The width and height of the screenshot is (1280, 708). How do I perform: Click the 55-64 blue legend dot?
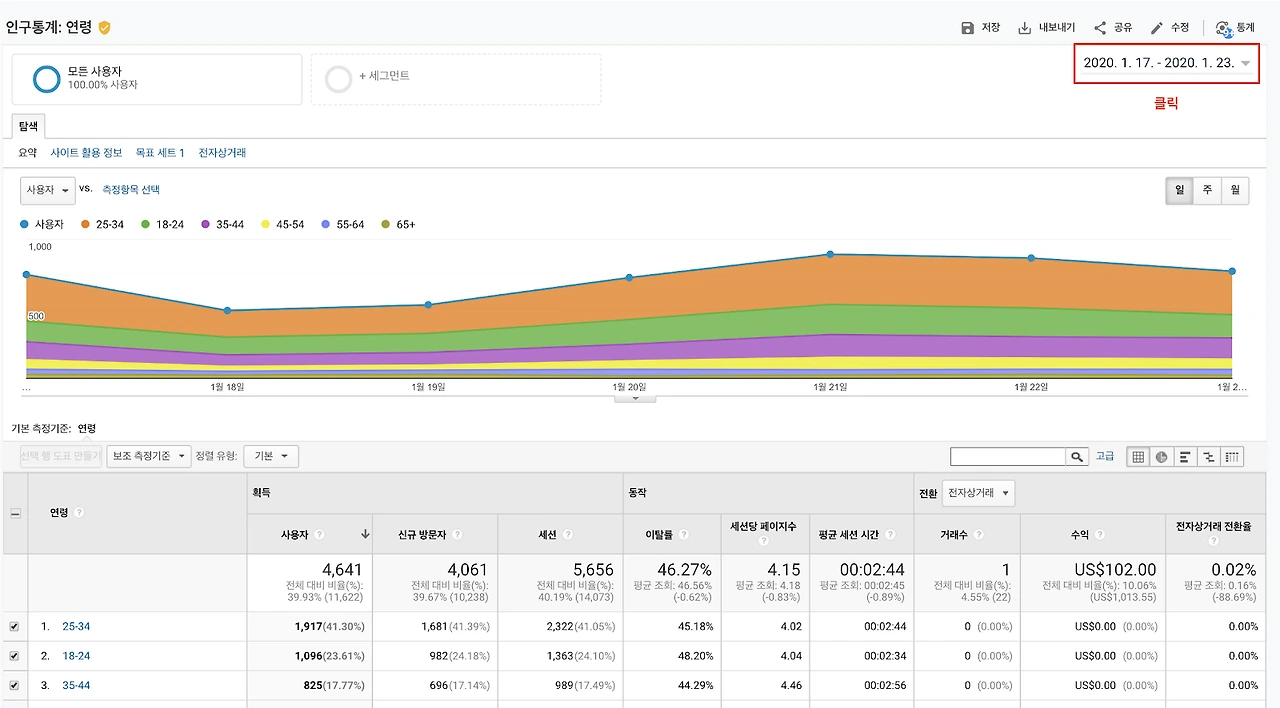click(326, 225)
